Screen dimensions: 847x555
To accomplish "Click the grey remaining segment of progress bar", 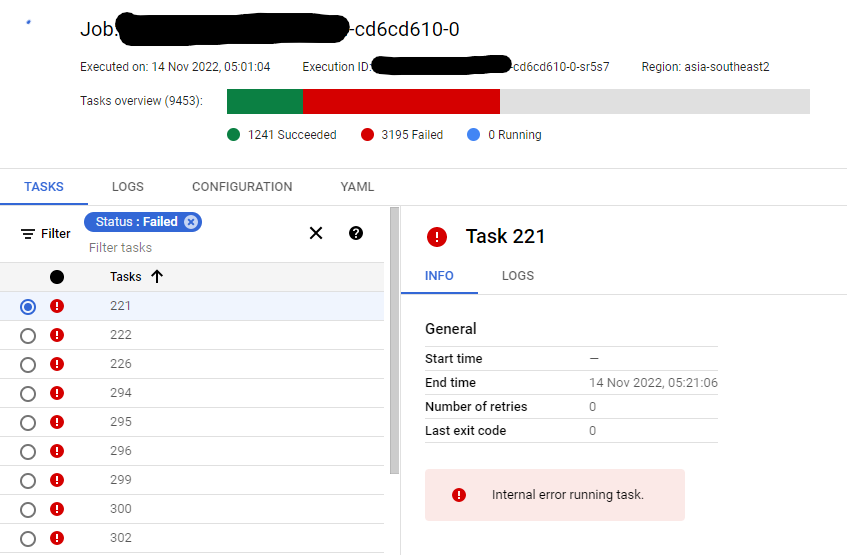I will [x=655, y=102].
